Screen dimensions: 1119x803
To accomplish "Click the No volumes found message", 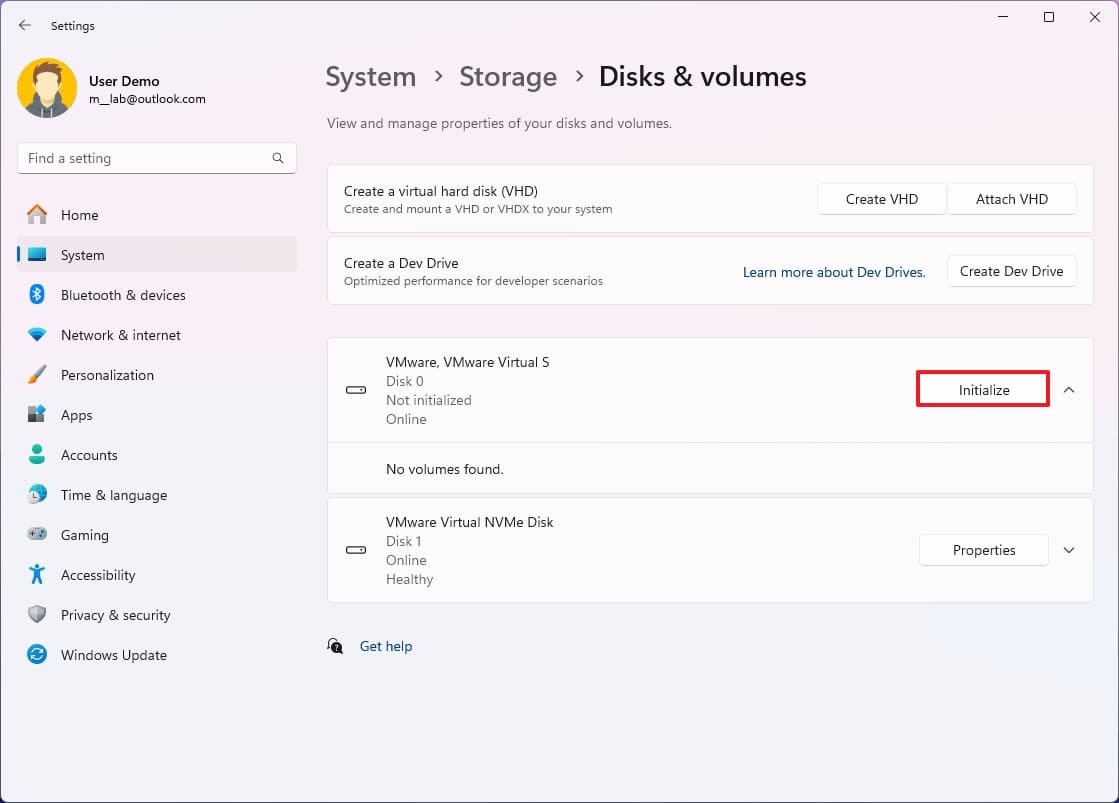I will tap(445, 469).
